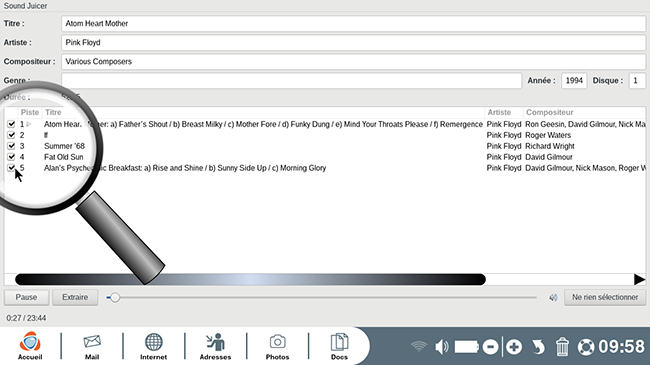650x365 pixels.
Task: Click the speaker volume icon in taskbar
Action: pos(441,347)
